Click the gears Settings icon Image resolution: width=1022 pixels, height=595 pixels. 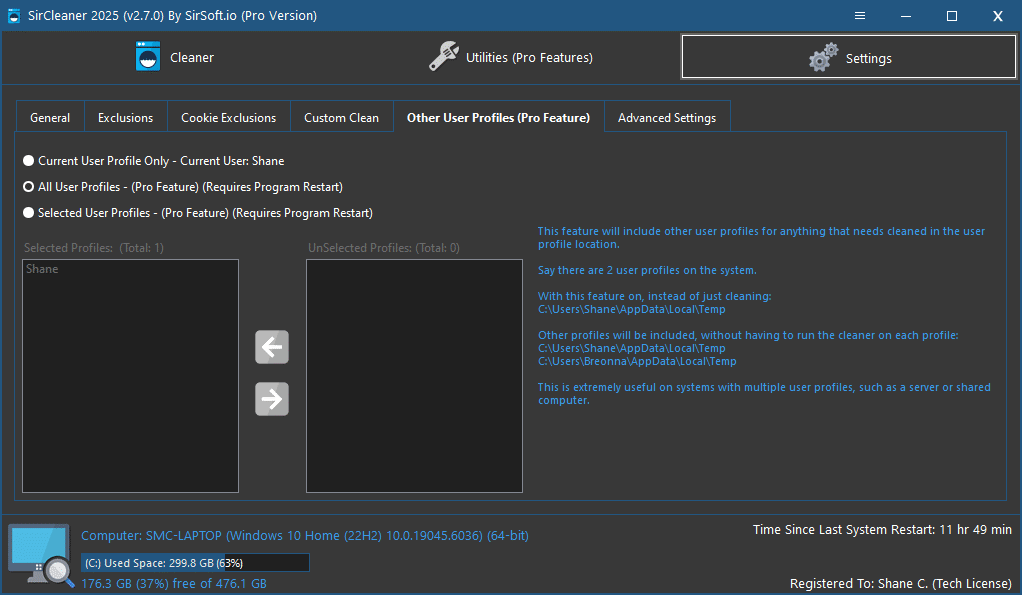pyautogui.click(x=823, y=57)
